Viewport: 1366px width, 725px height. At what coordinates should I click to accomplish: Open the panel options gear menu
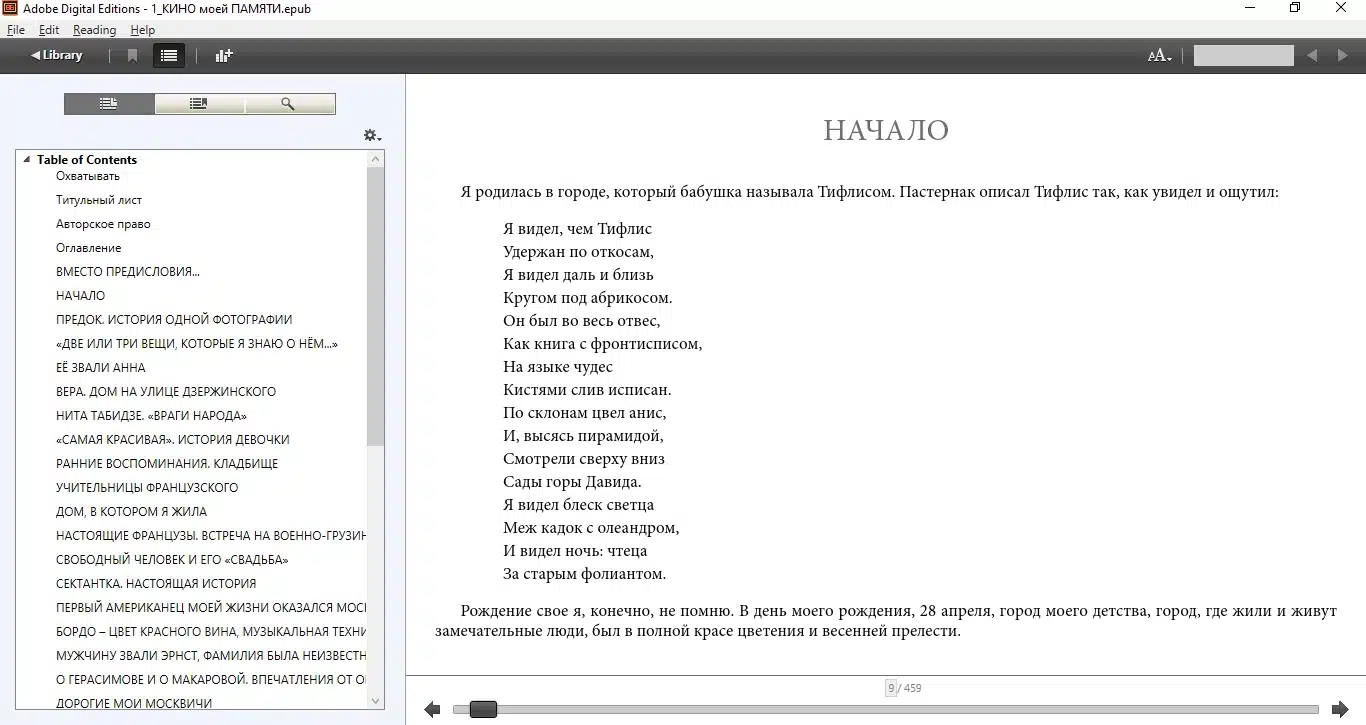(372, 135)
